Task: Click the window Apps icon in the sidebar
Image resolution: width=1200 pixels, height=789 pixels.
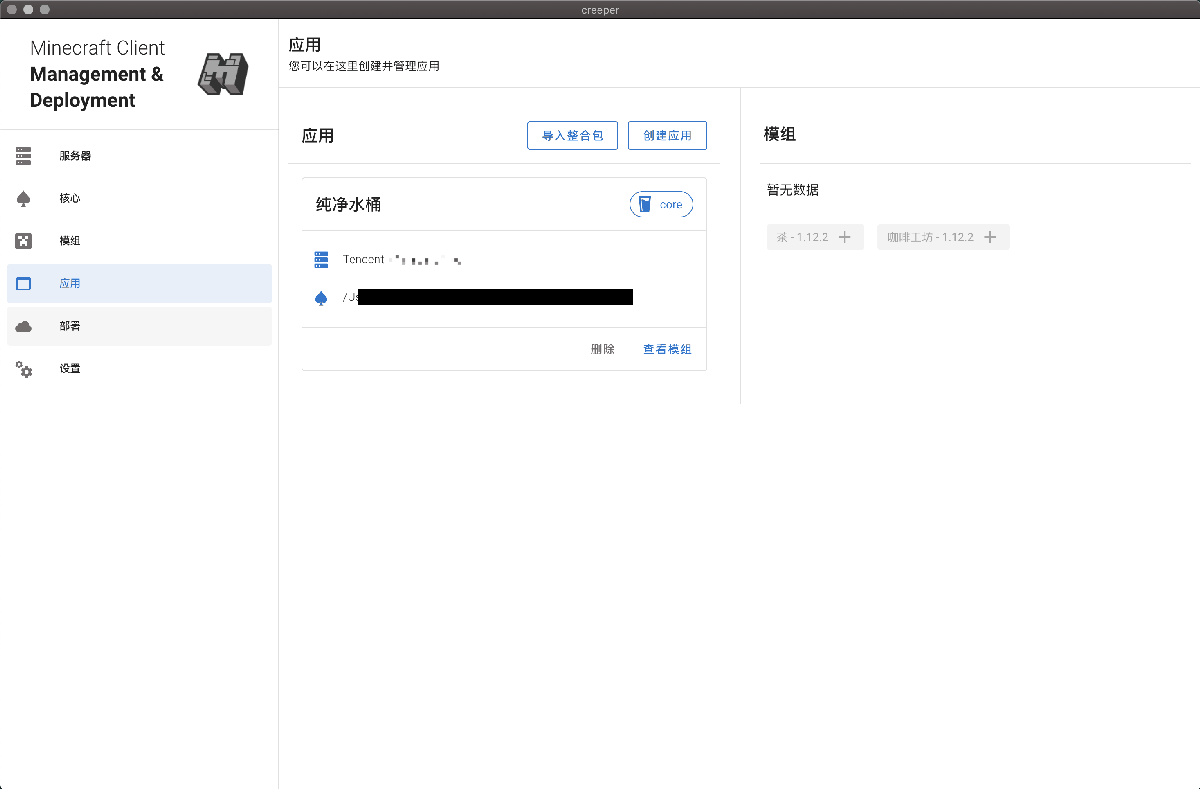Action: coord(24,283)
